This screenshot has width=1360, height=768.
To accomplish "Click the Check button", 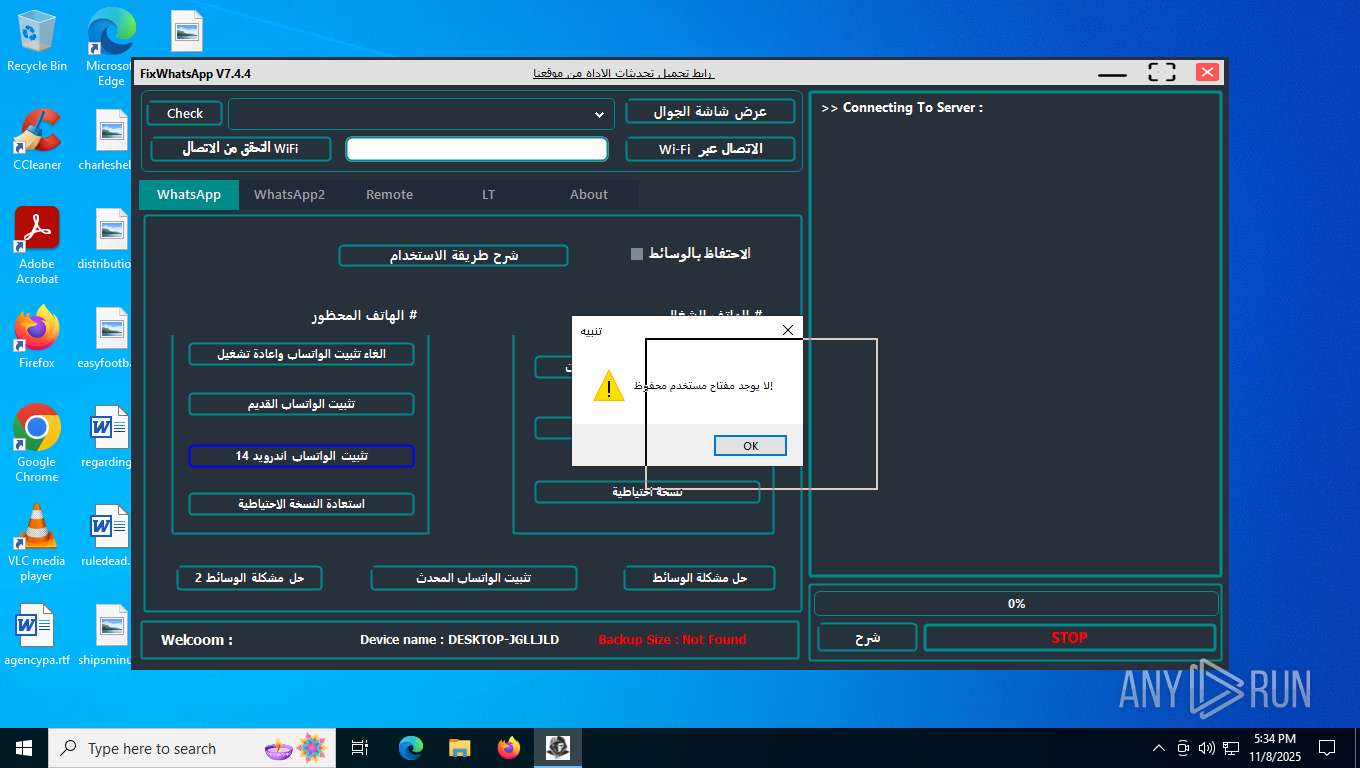I will tap(185, 114).
